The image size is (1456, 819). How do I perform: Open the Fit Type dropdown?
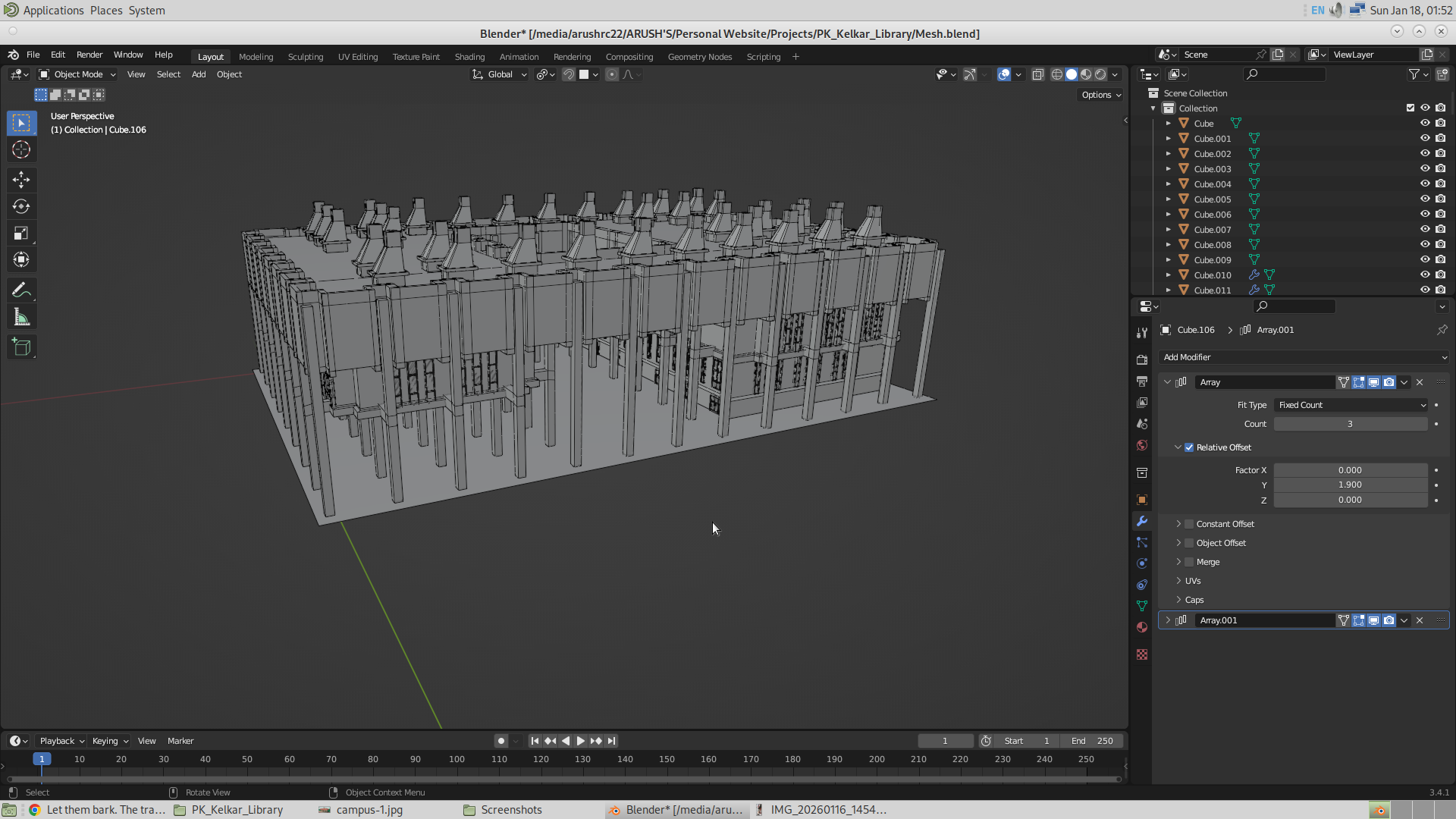(x=1351, y=405)
